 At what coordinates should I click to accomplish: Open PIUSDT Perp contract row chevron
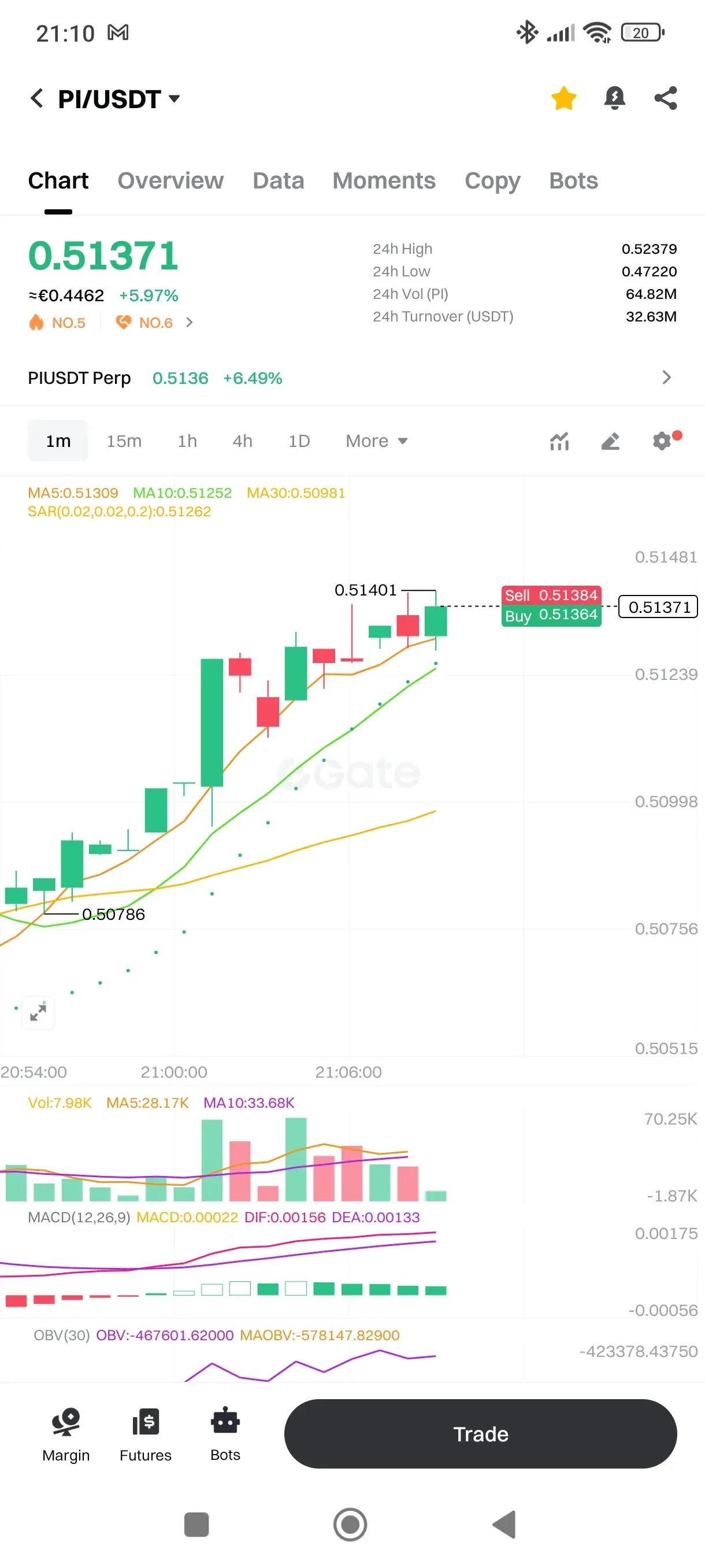coord(667,378)
